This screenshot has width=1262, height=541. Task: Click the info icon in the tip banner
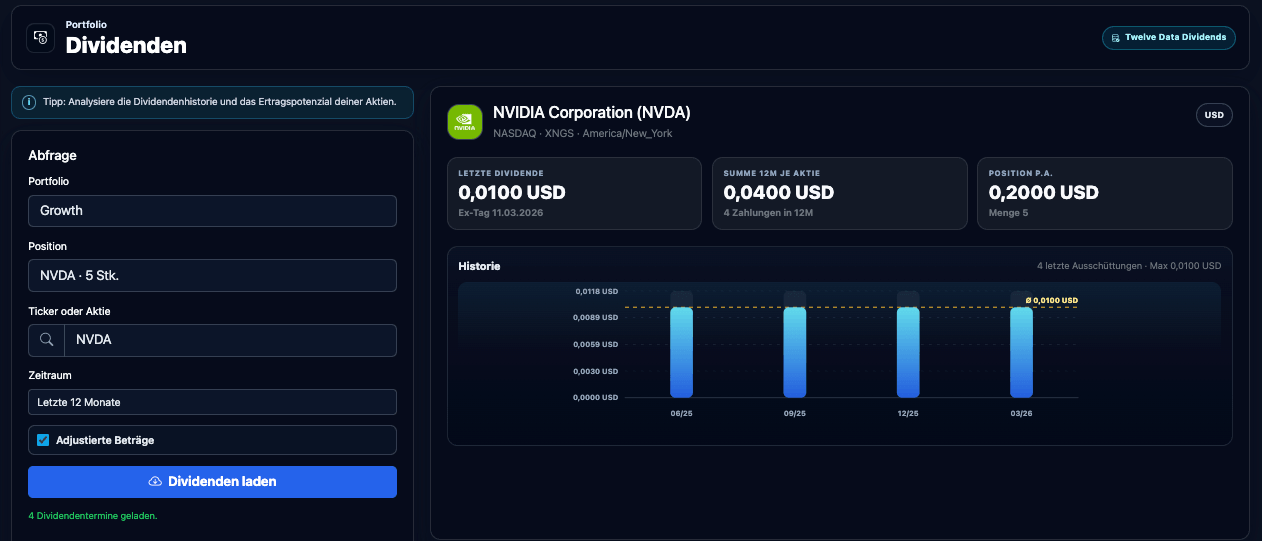point(29,102)
